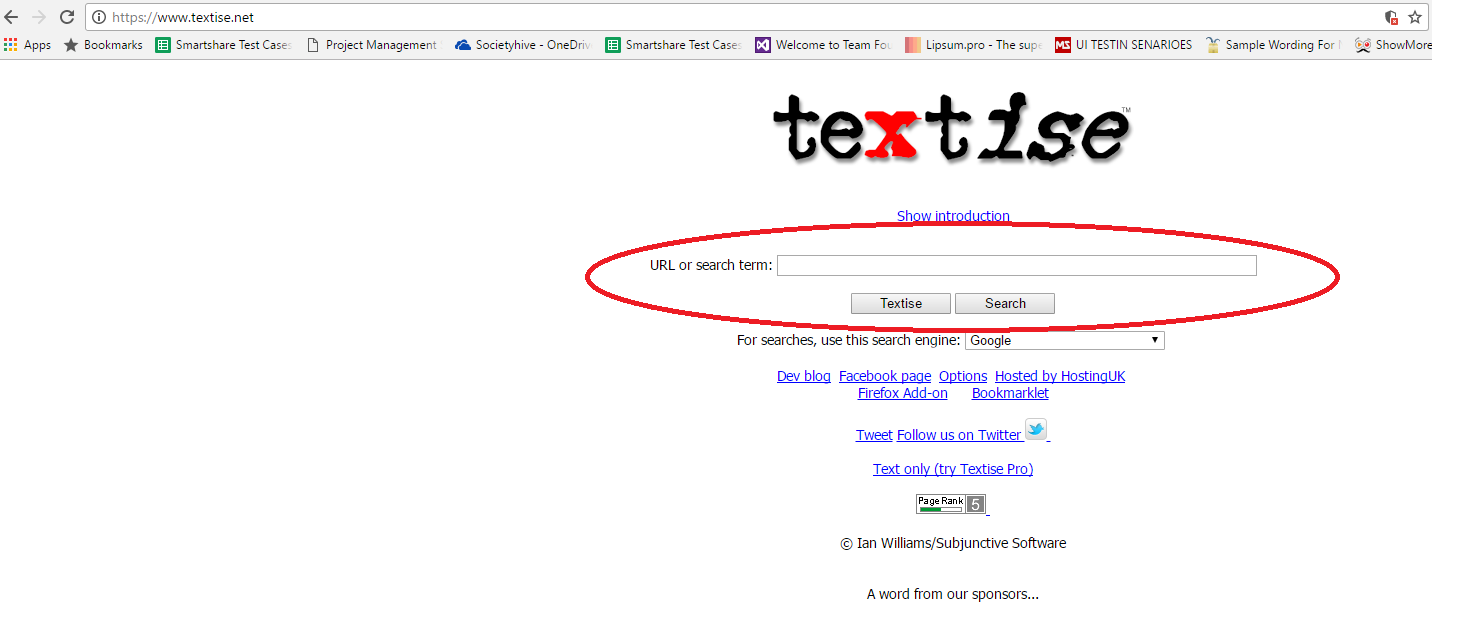Click the browser back arrow
Screen dimensions: 1471x617
coord(12,17)
